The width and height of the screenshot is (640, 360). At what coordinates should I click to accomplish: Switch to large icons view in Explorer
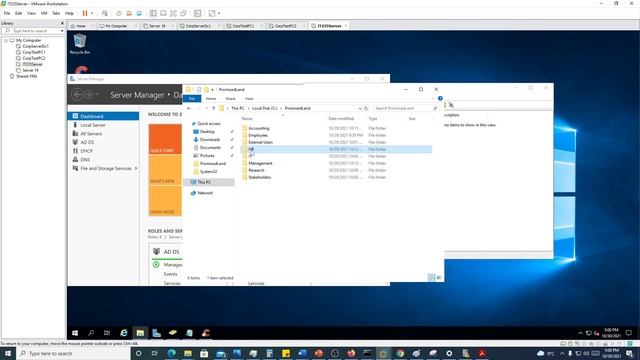(x=439, y=278)
